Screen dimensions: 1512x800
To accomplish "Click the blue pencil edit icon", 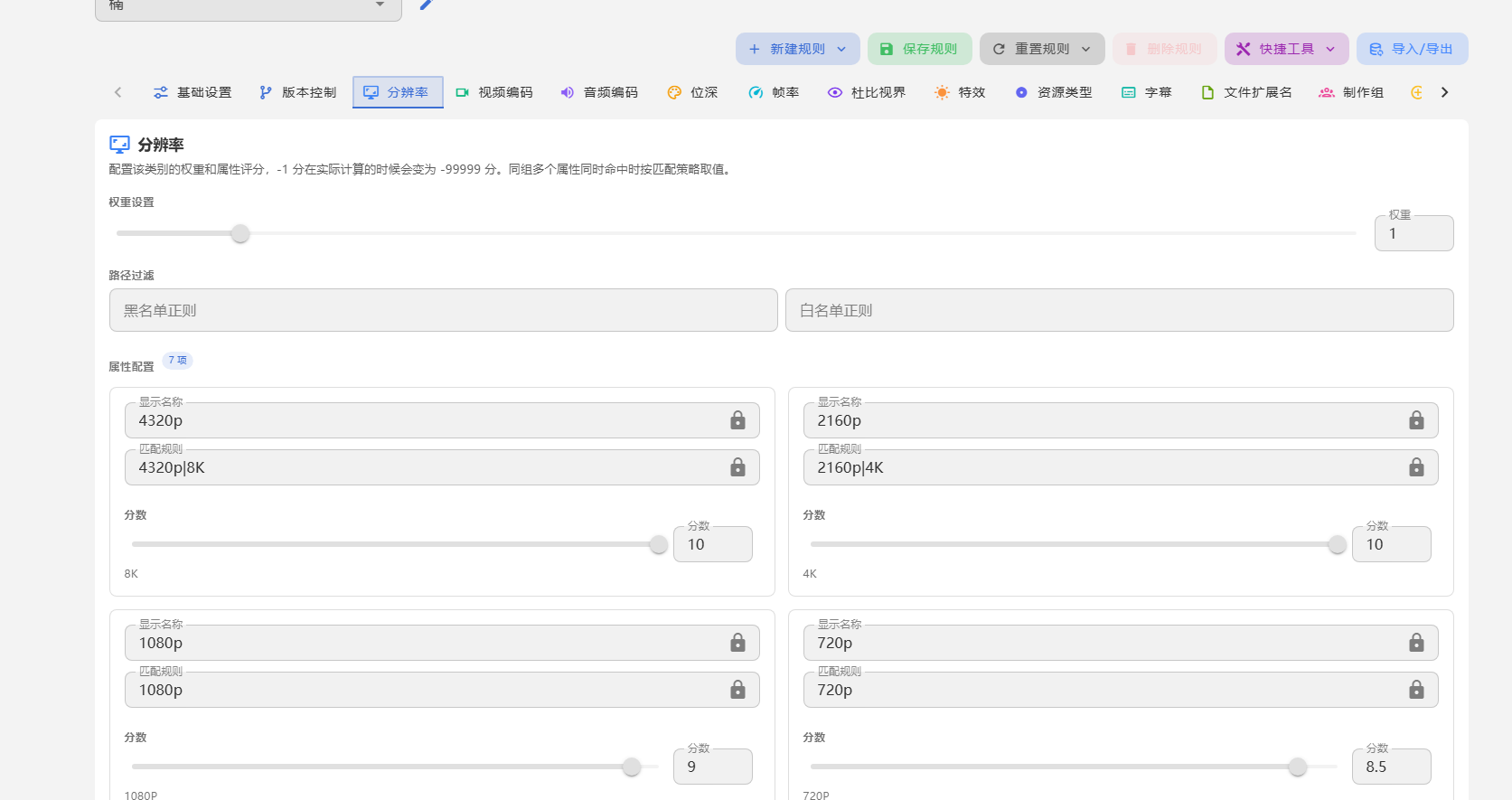I will click(427, 5).
